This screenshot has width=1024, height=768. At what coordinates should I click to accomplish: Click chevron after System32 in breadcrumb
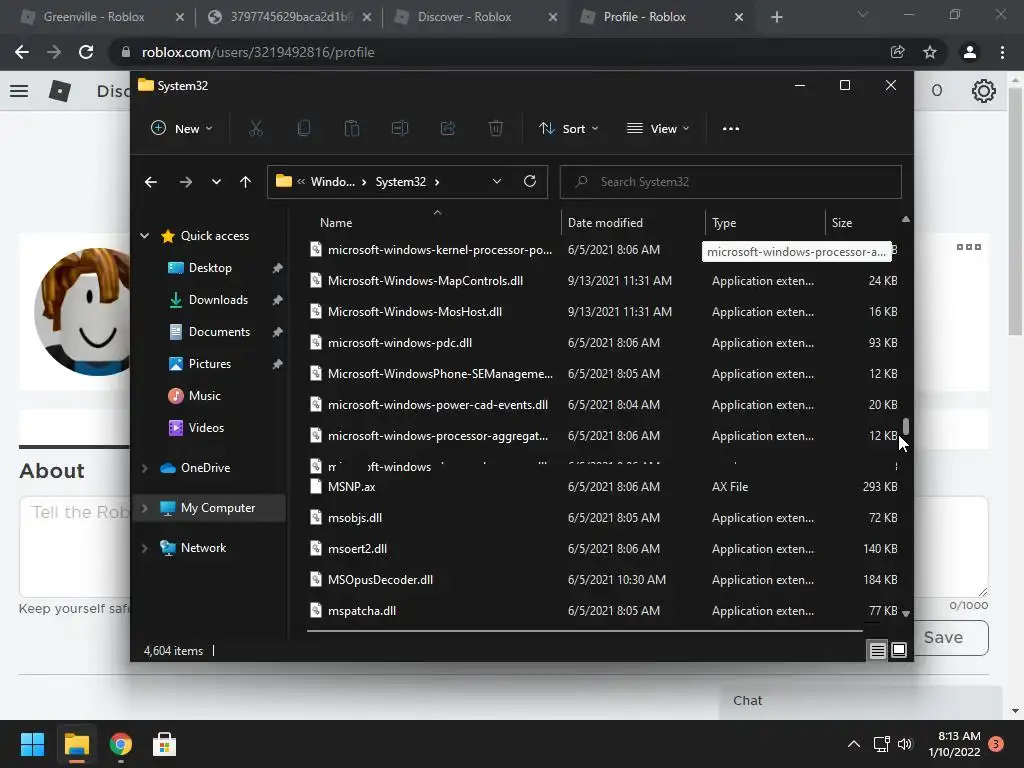(x=437, y=182)
